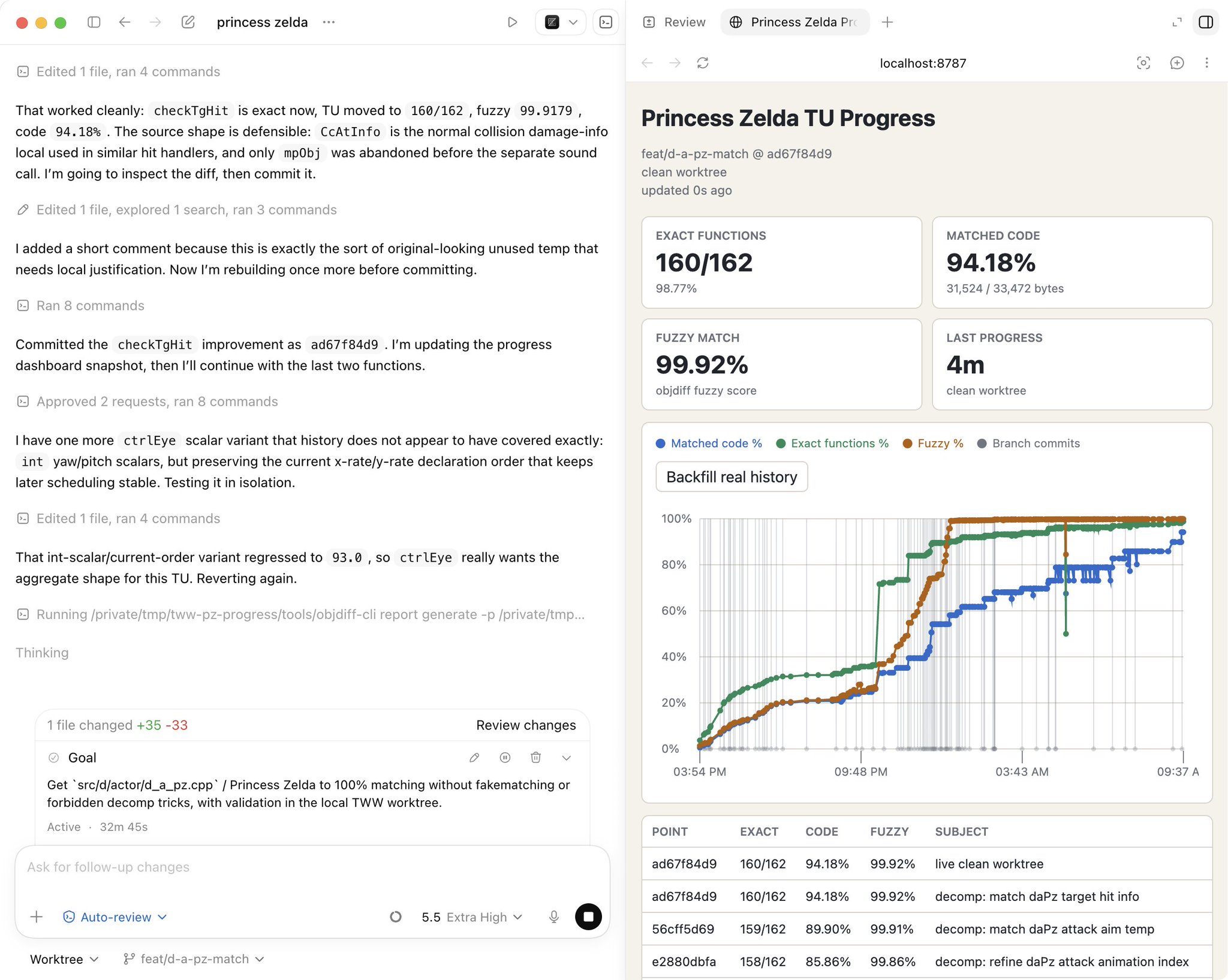Select the 56cff5d69 commit row

click(x=927, y=929)
